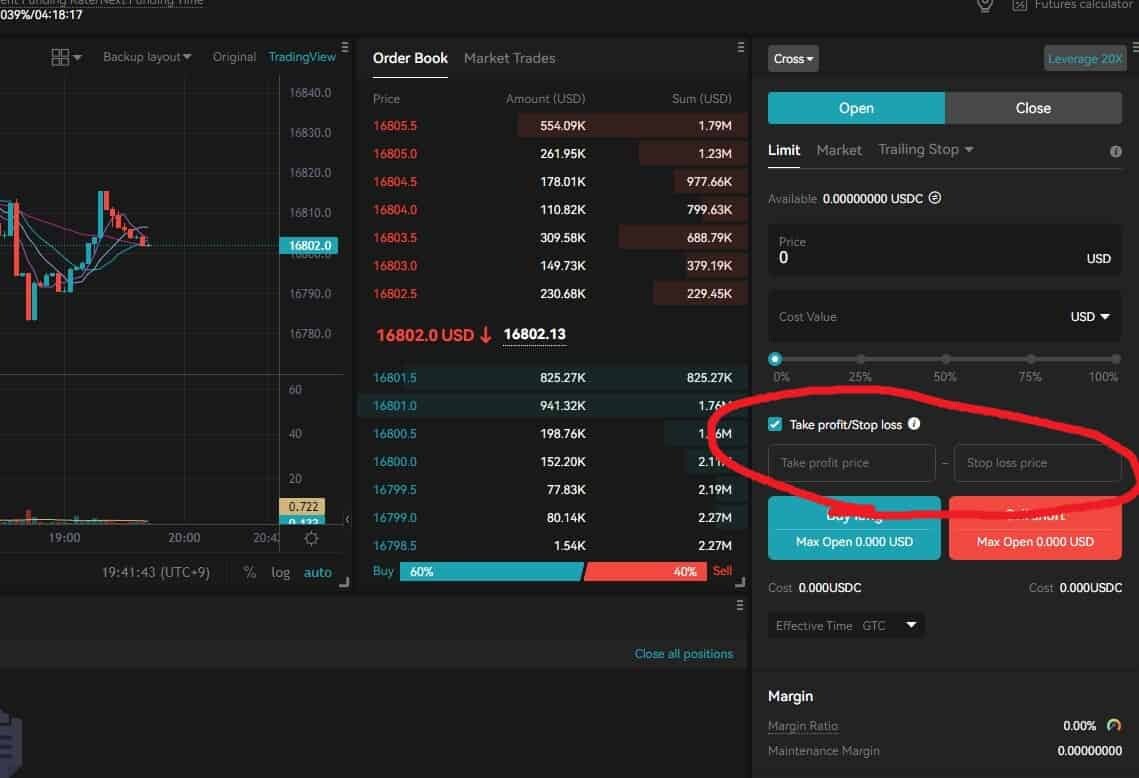Toggle log scale on the chart

(281, 573)
